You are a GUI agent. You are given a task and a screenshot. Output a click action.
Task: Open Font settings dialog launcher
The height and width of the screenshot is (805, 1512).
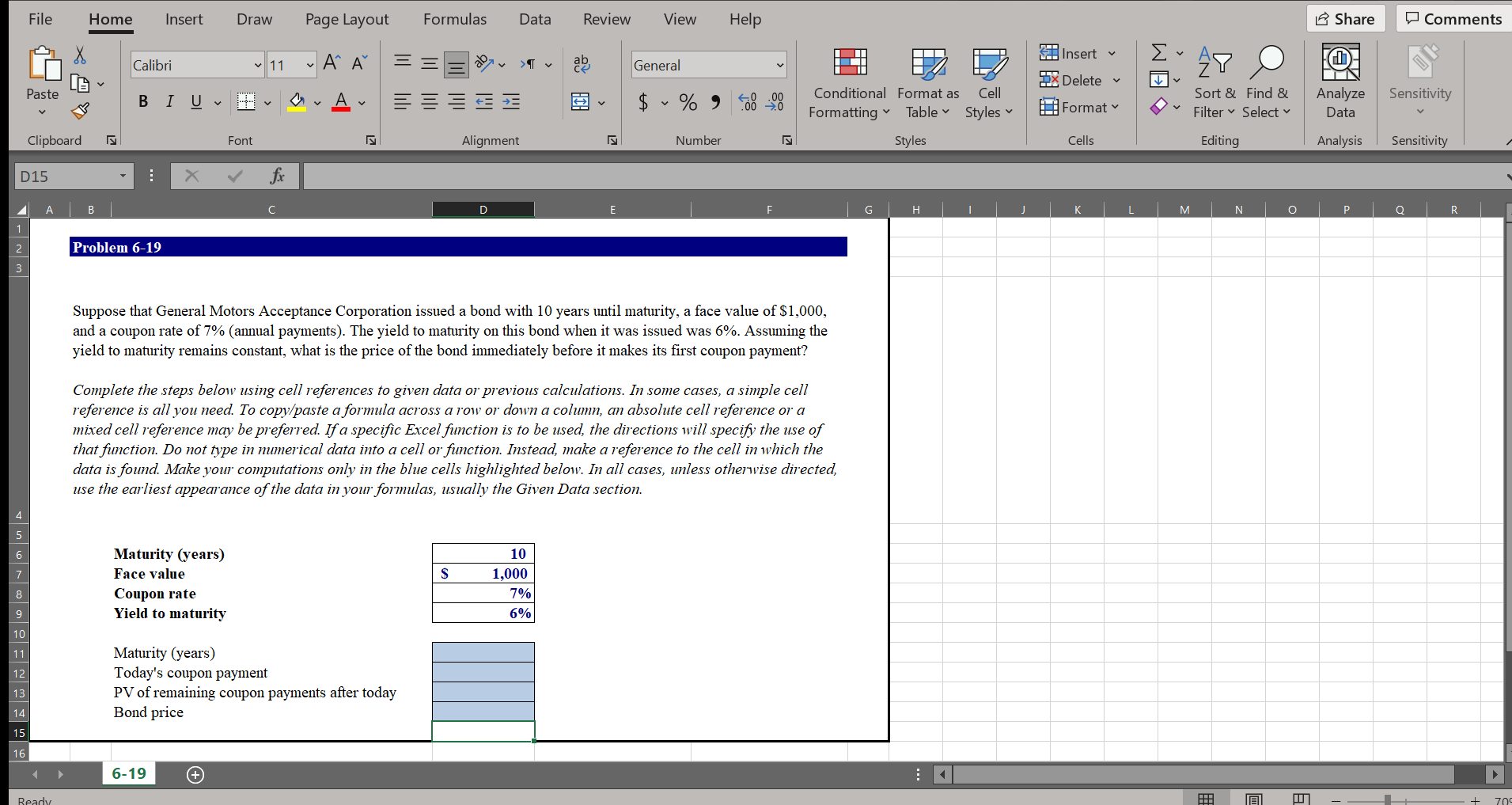(371, 140)
